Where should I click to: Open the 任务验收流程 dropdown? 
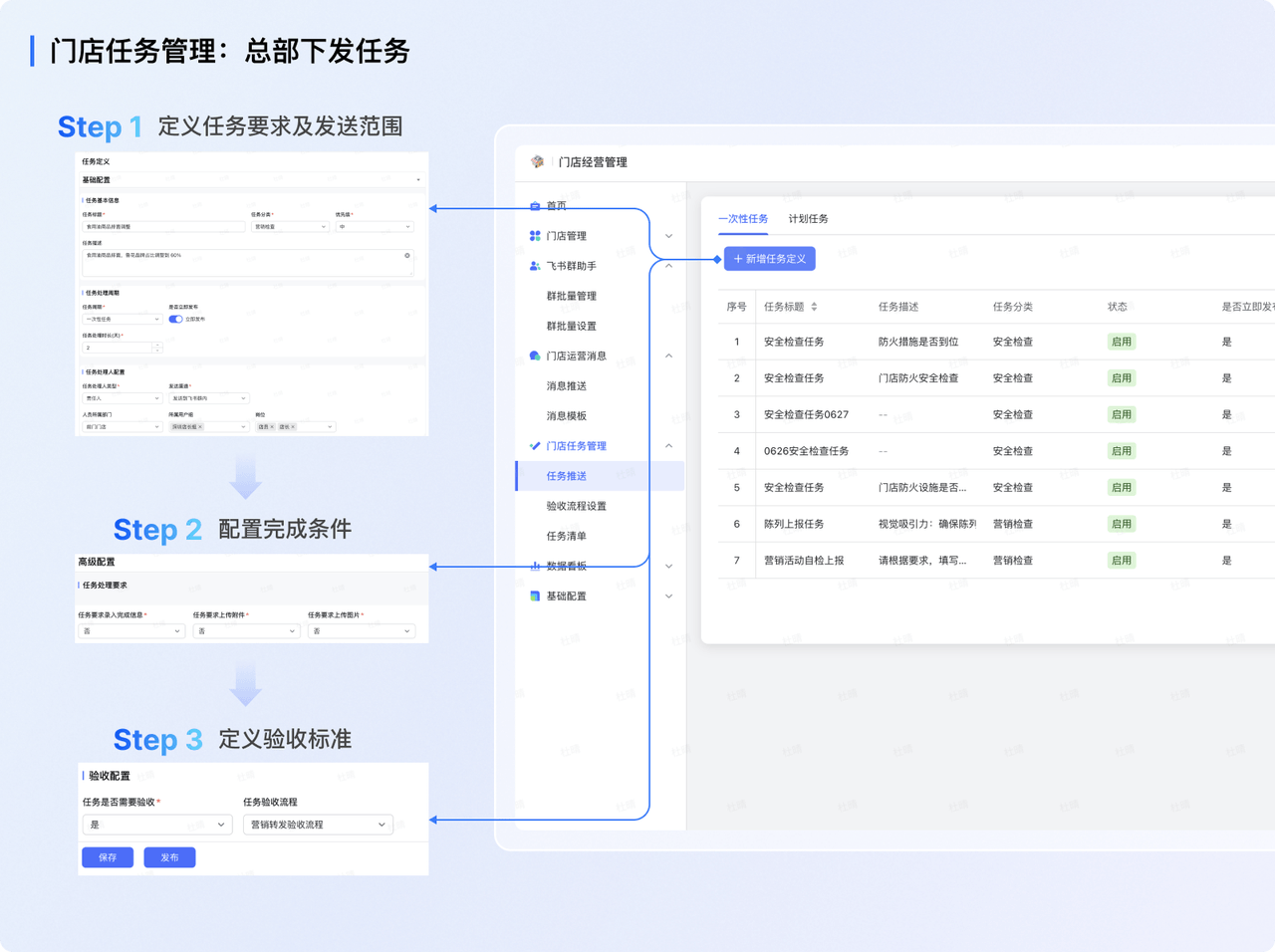(x=318, y=825)
